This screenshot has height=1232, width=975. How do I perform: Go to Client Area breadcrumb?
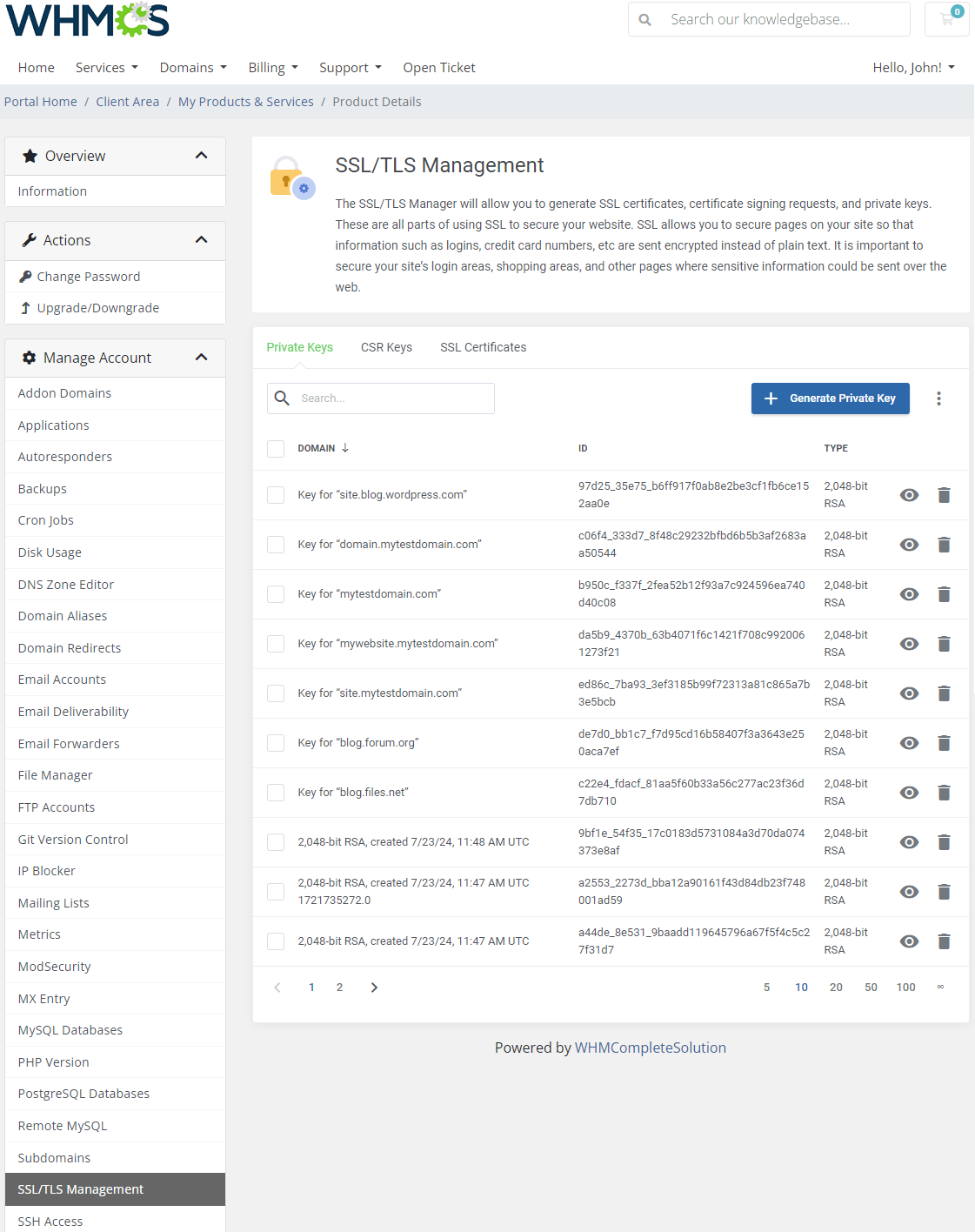[128, 102]
